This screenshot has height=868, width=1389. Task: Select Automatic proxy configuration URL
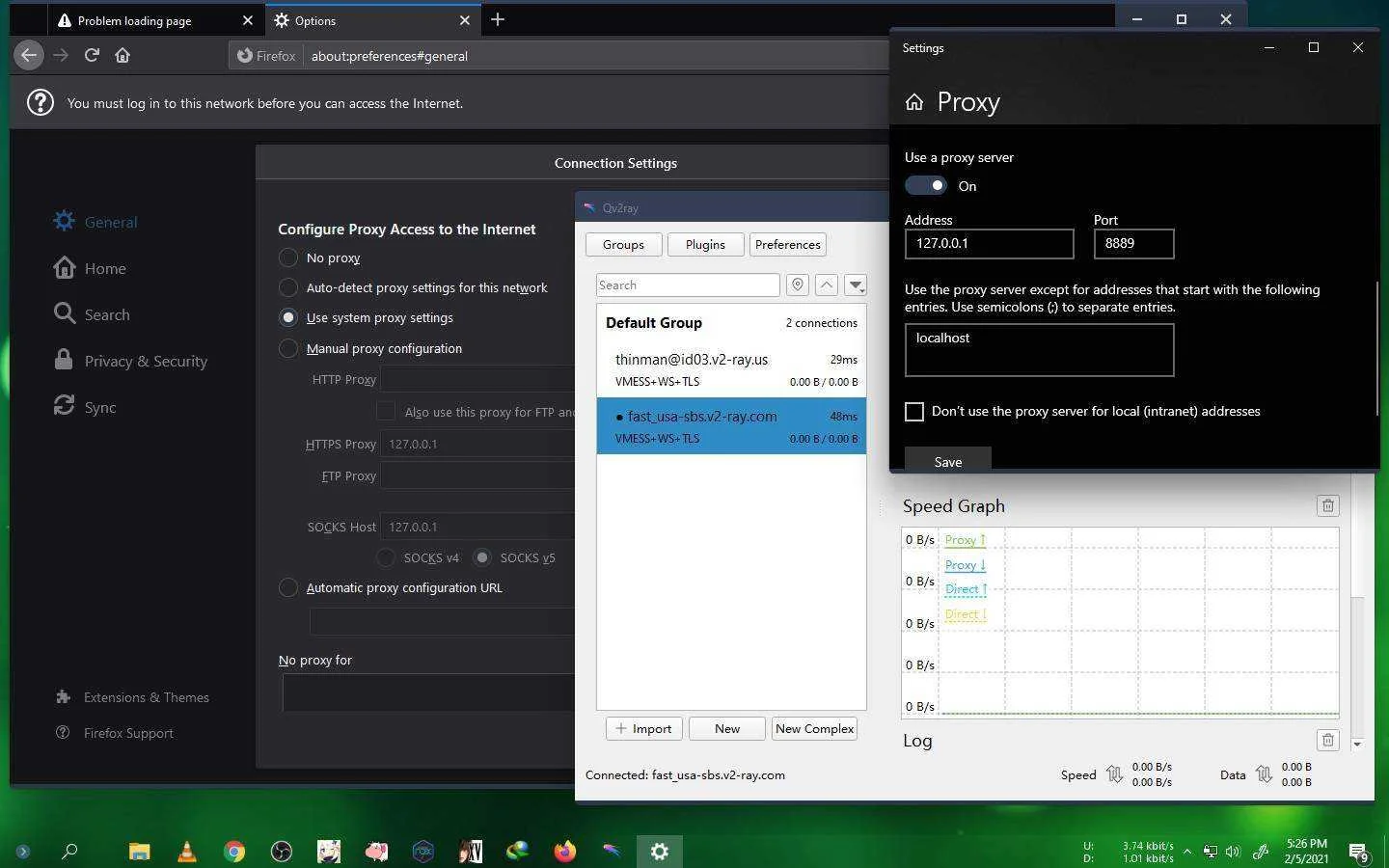pyautogui.click(x=287, y=587)
